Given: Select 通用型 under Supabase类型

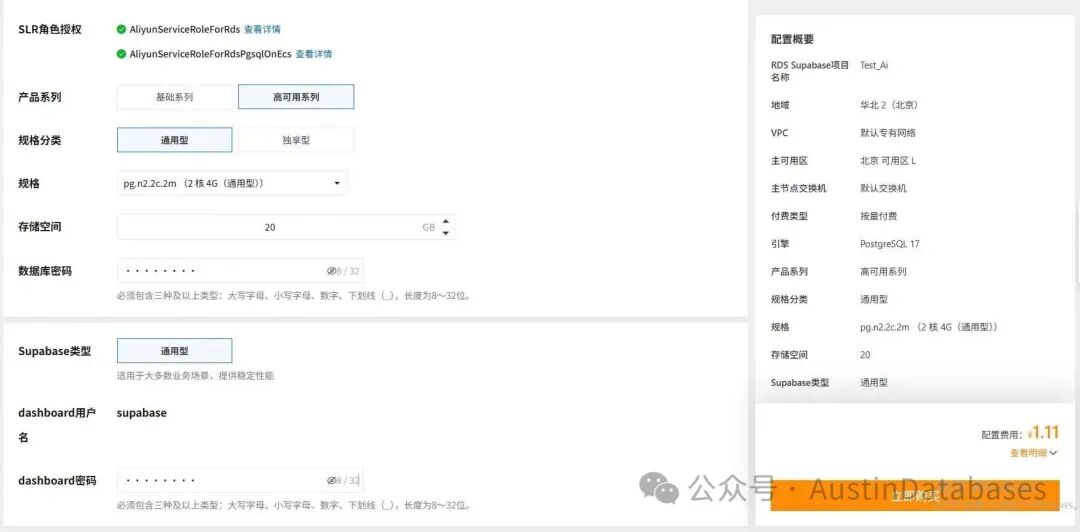Looking at the screenshot, I should click(x=174, y=351).
